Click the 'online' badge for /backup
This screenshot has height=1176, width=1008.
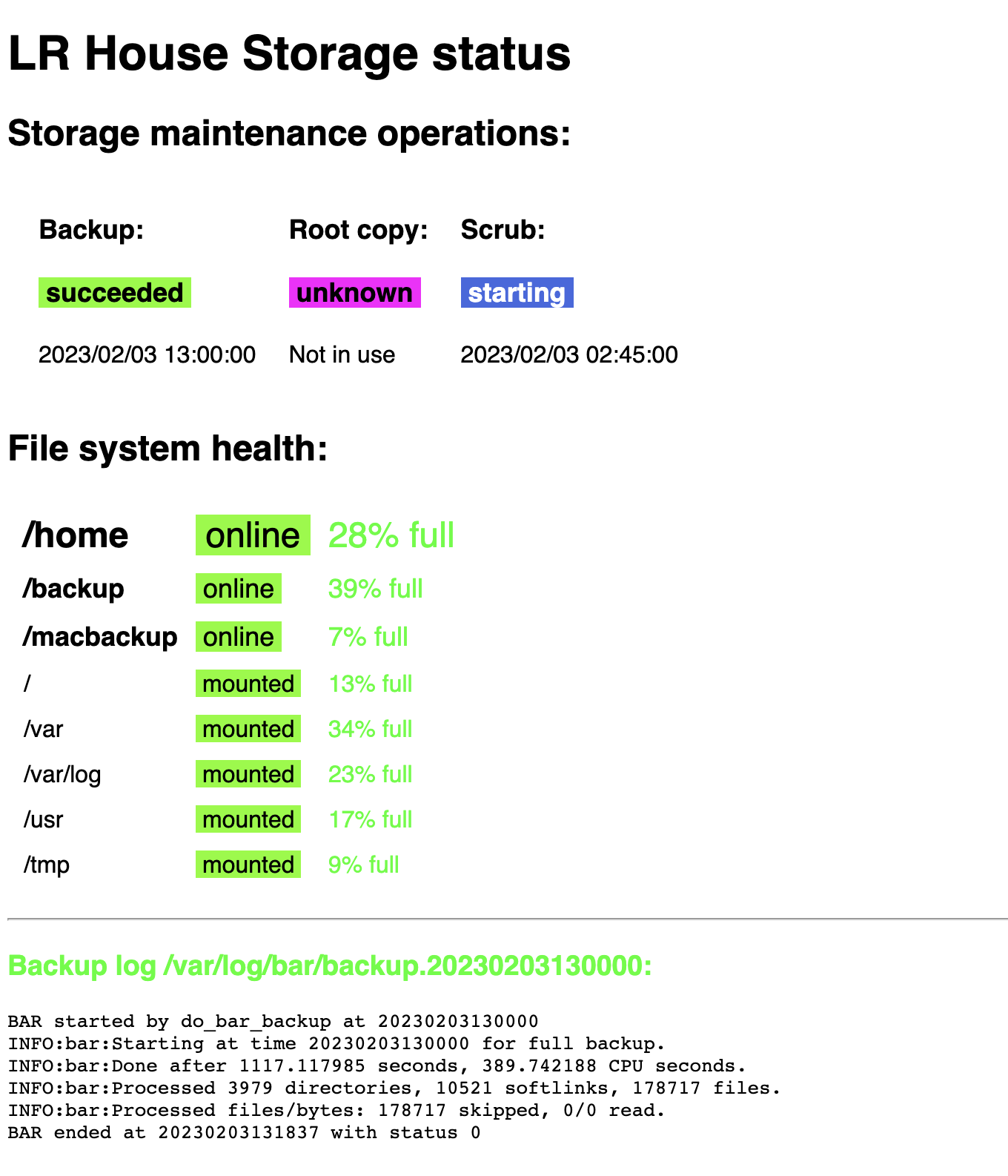[x=239, y=589]
